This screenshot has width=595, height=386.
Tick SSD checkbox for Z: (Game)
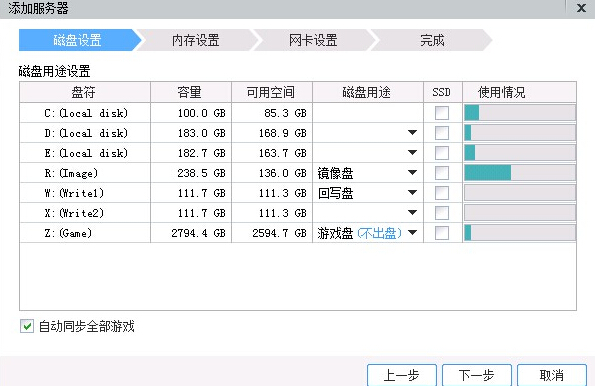click(x=442, y=233)
